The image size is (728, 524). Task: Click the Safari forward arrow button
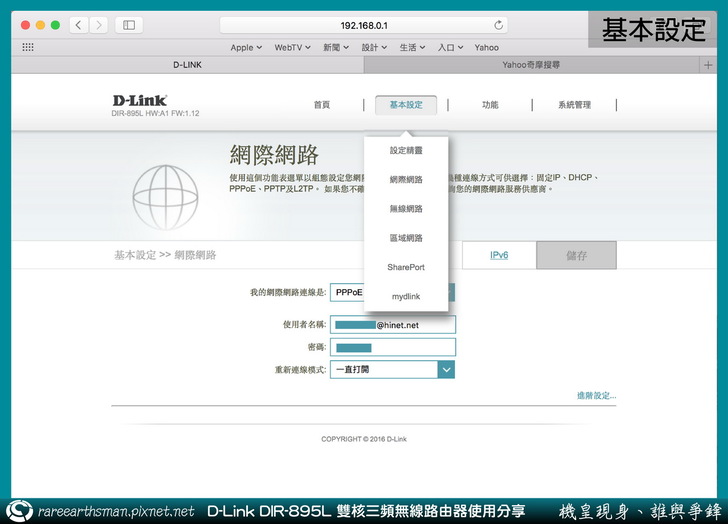98,25
